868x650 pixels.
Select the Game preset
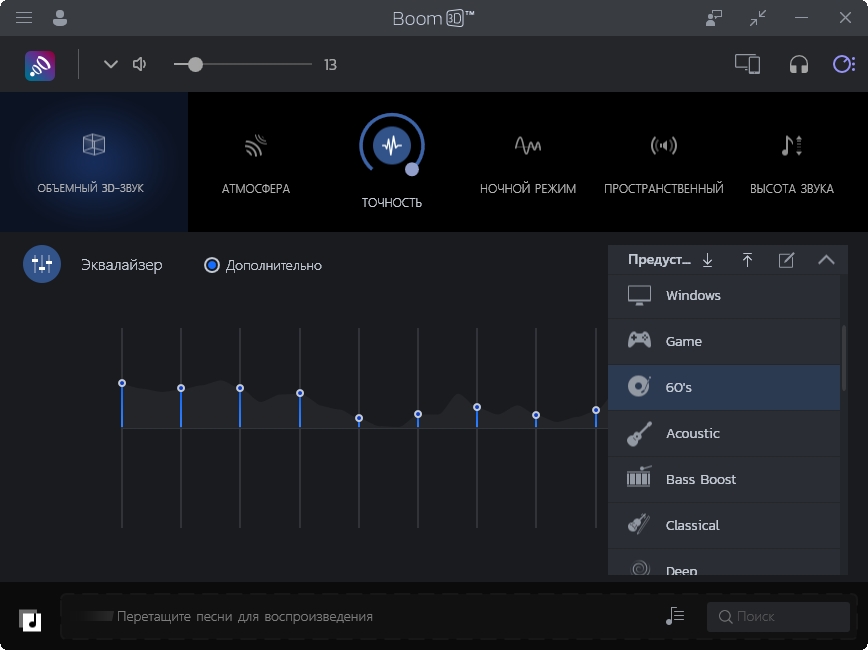pos(724,342)
